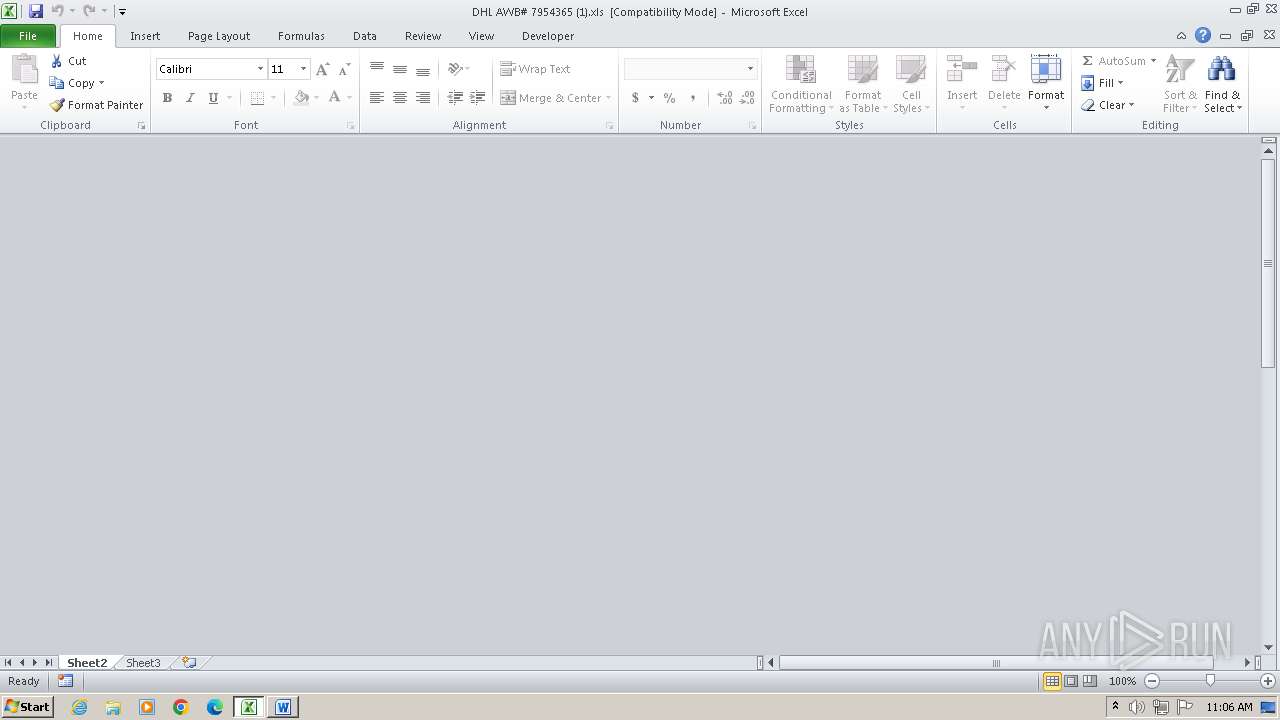Open the Font size dropdown

point(303,69)
